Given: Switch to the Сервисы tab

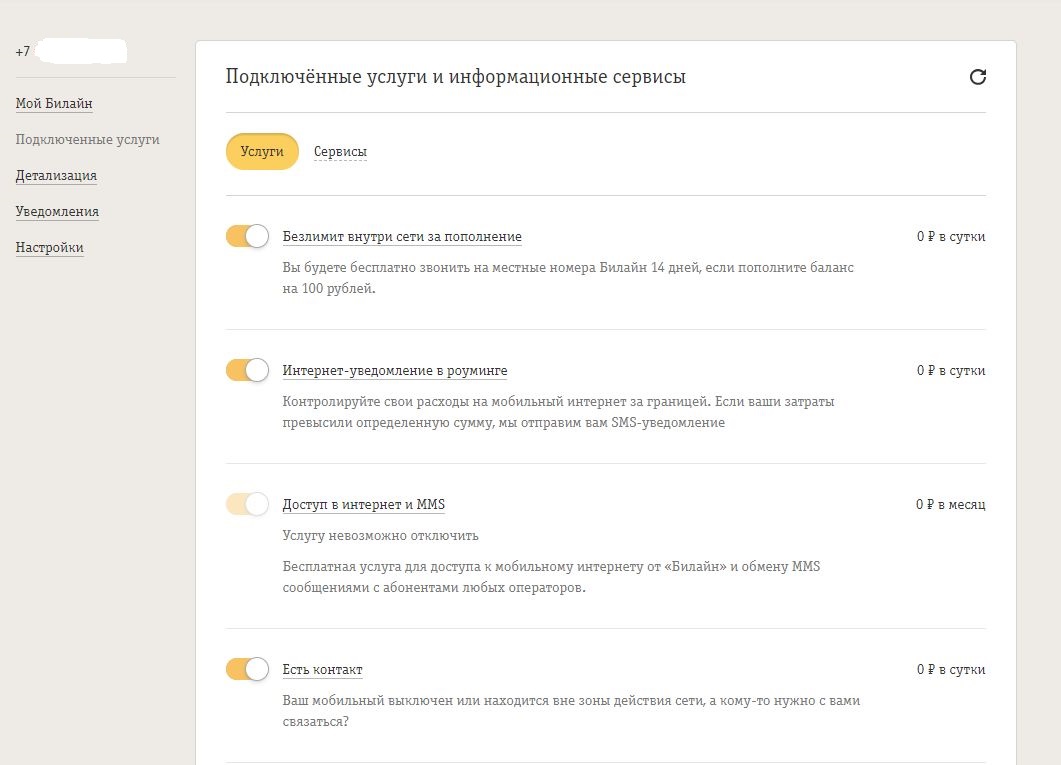Looking at the screenshot, I should click(340, 152).
